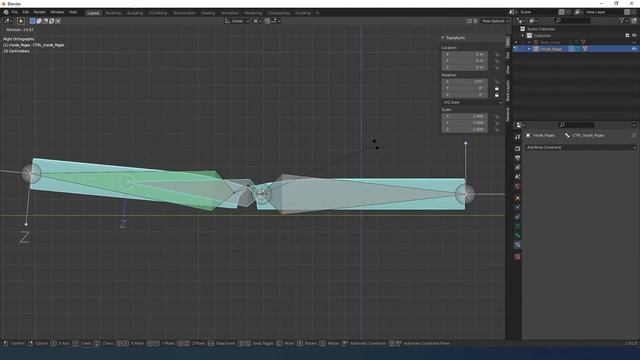
Task: Switch to the Animation workspace tab
Action: coord(230,13)
